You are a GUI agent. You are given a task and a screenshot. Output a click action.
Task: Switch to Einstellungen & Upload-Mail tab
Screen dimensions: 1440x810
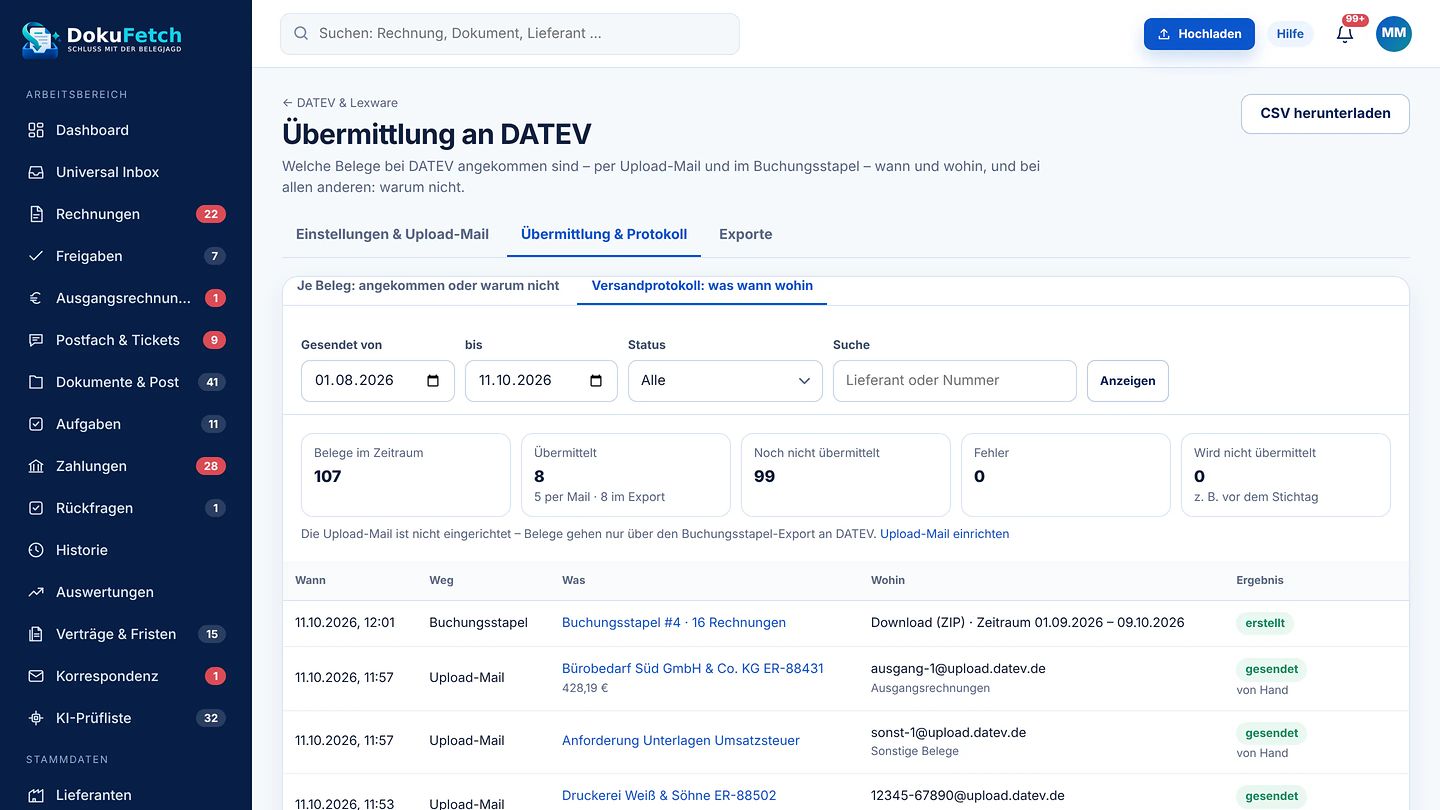(x=392, y=234)
